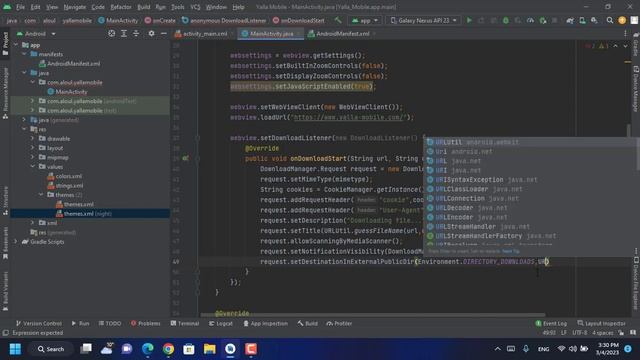Start debugging with the green bug icon
The width and height of the screenshot is (640, 360).
506,20
